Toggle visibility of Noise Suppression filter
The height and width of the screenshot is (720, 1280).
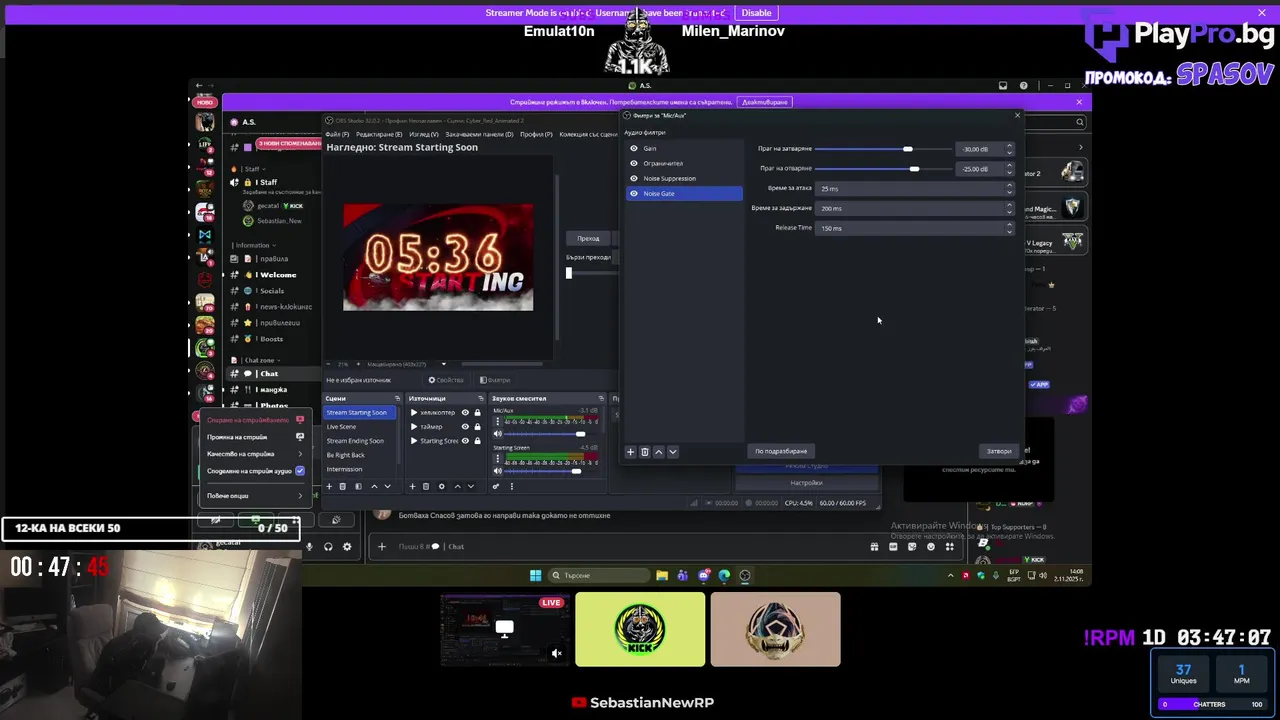coord(634,178)
